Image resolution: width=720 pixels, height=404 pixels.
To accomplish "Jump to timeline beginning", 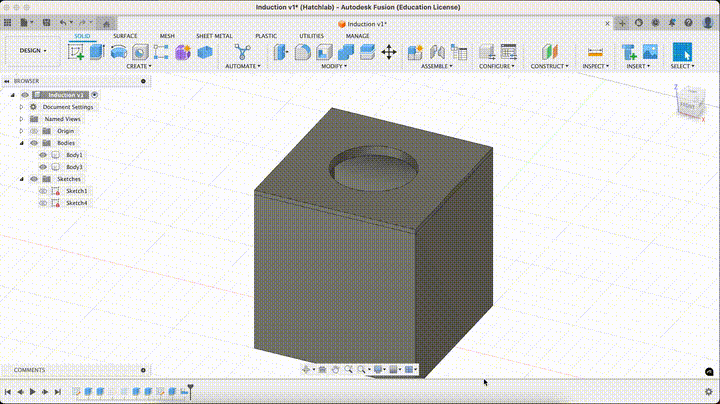I will tap(8, 392).
